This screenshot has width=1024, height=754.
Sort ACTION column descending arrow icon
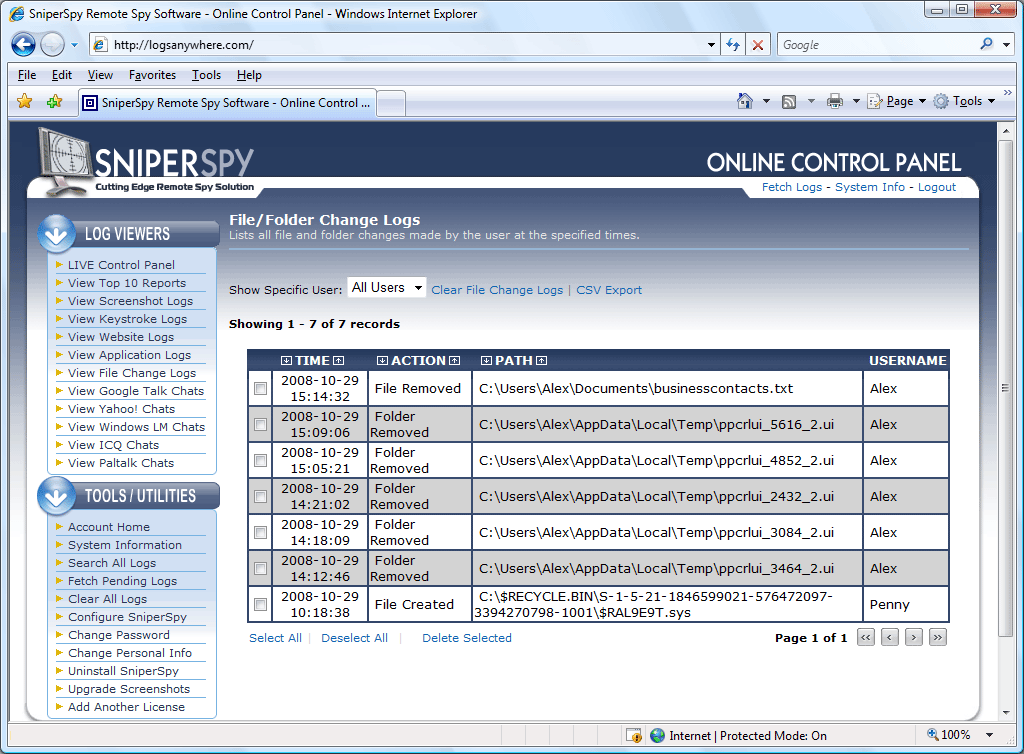click(x=383, y=360)
